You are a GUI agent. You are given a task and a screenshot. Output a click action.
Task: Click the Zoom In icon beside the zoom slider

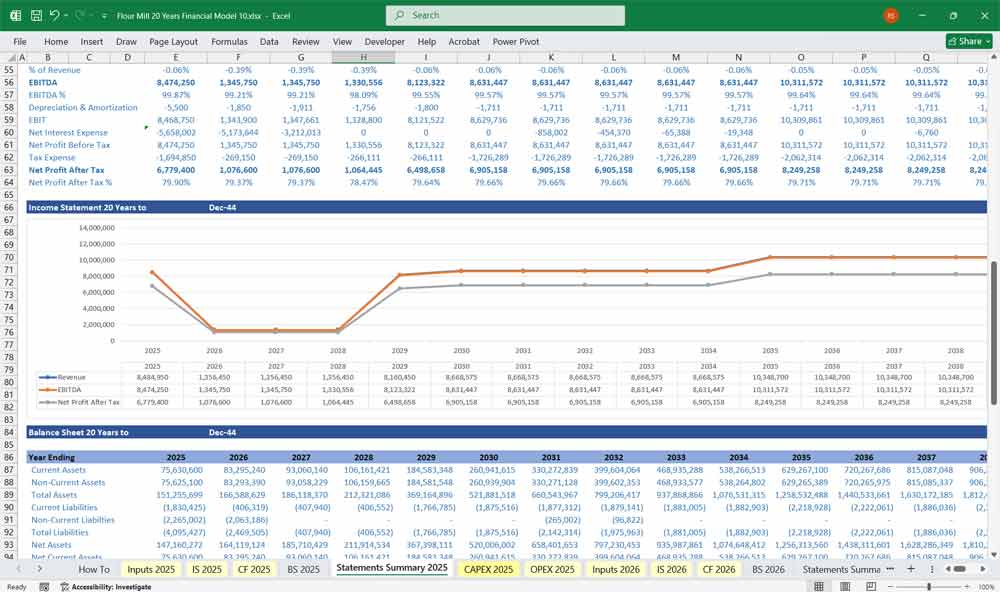pos(967,585)
